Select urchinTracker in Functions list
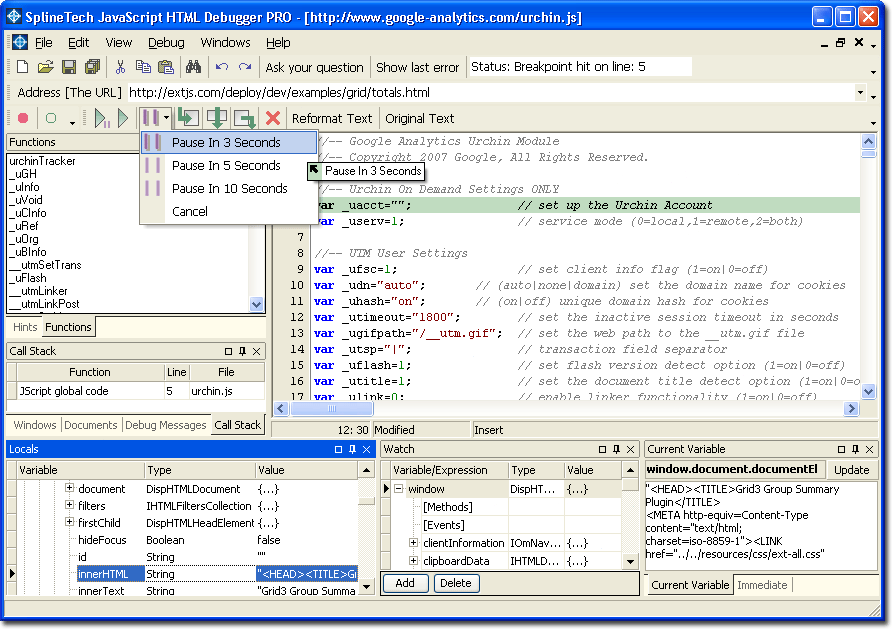The image size is (895, 631). (x=42, y=162)
